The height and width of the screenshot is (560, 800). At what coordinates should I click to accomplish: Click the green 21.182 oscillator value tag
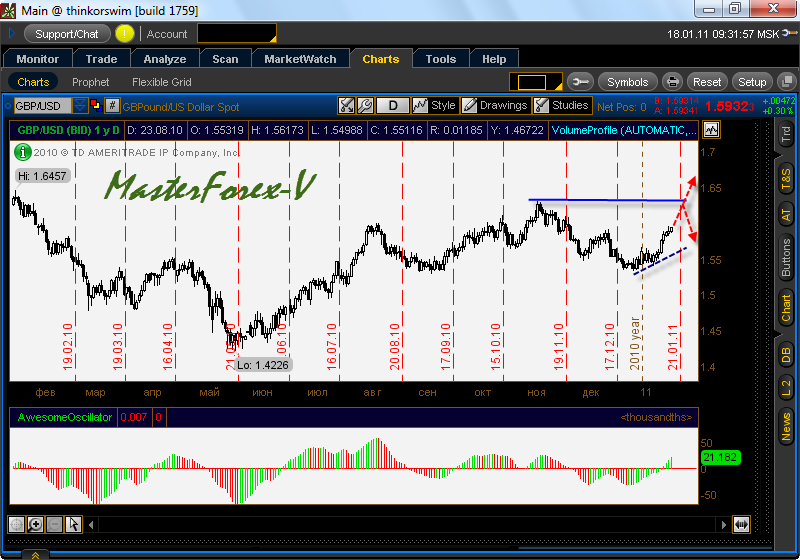pos(720,457)
